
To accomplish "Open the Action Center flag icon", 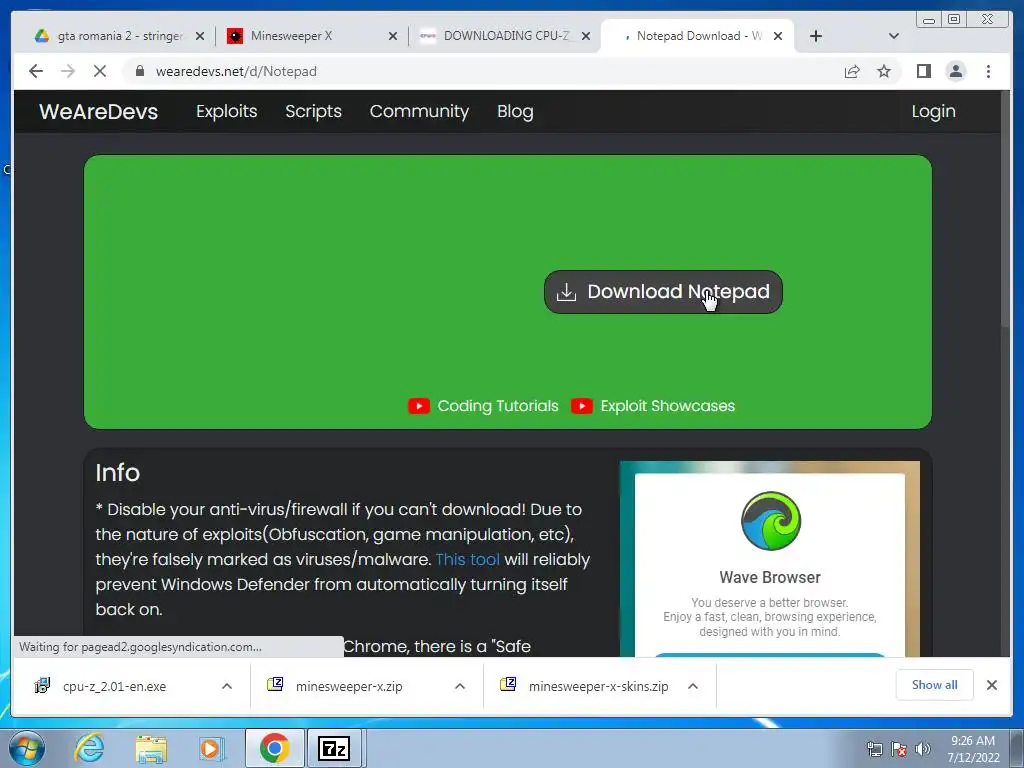I will coord(899,749).
